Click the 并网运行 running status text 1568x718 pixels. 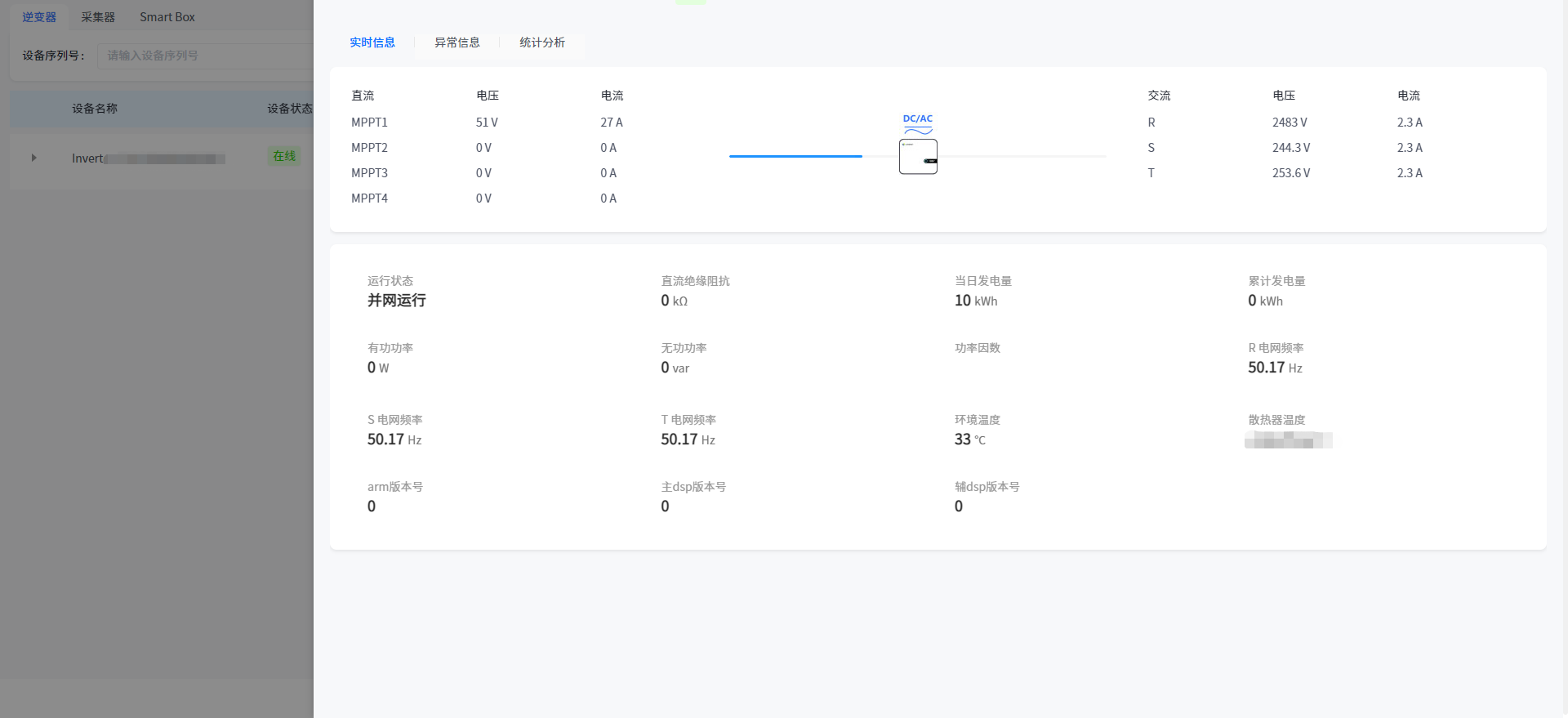[396, 301]
